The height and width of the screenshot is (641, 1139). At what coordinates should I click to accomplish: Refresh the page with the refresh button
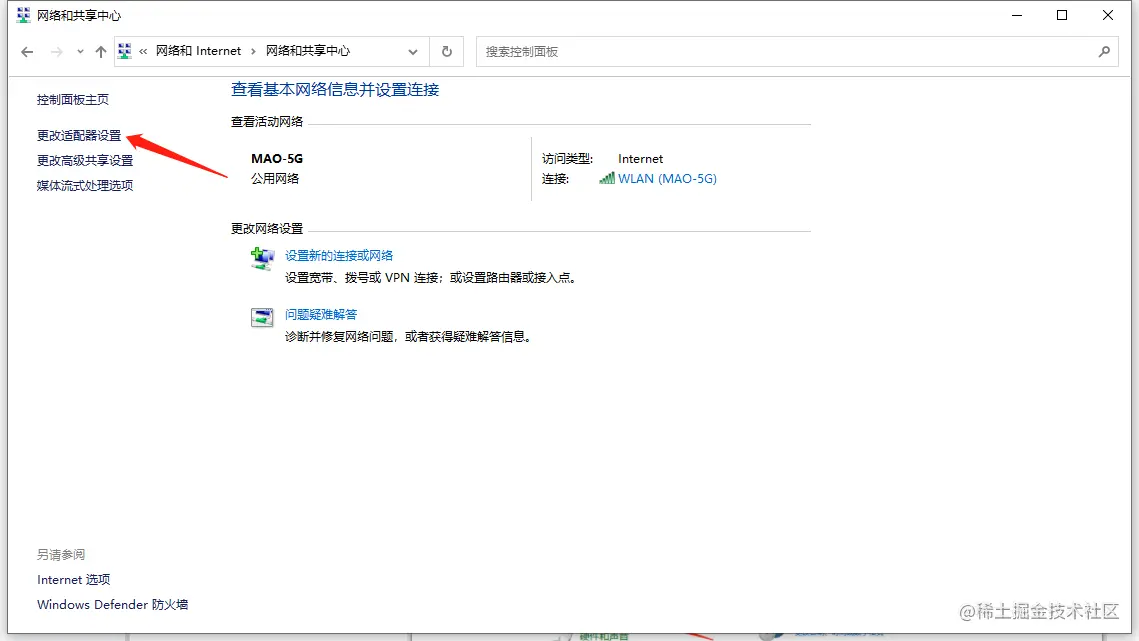[x=447, y=52]
